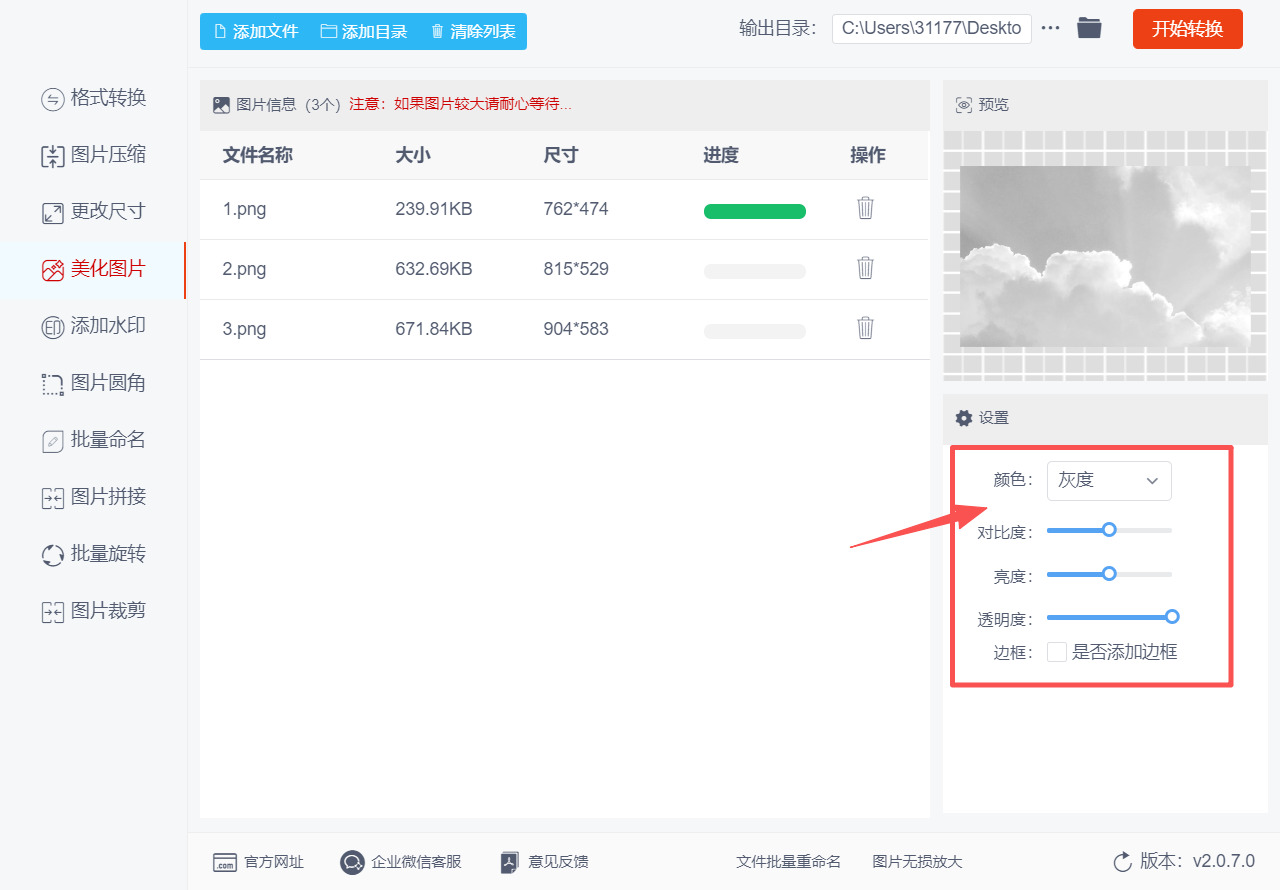Click the beautify image (美化图片) icon

pos(52,270)
